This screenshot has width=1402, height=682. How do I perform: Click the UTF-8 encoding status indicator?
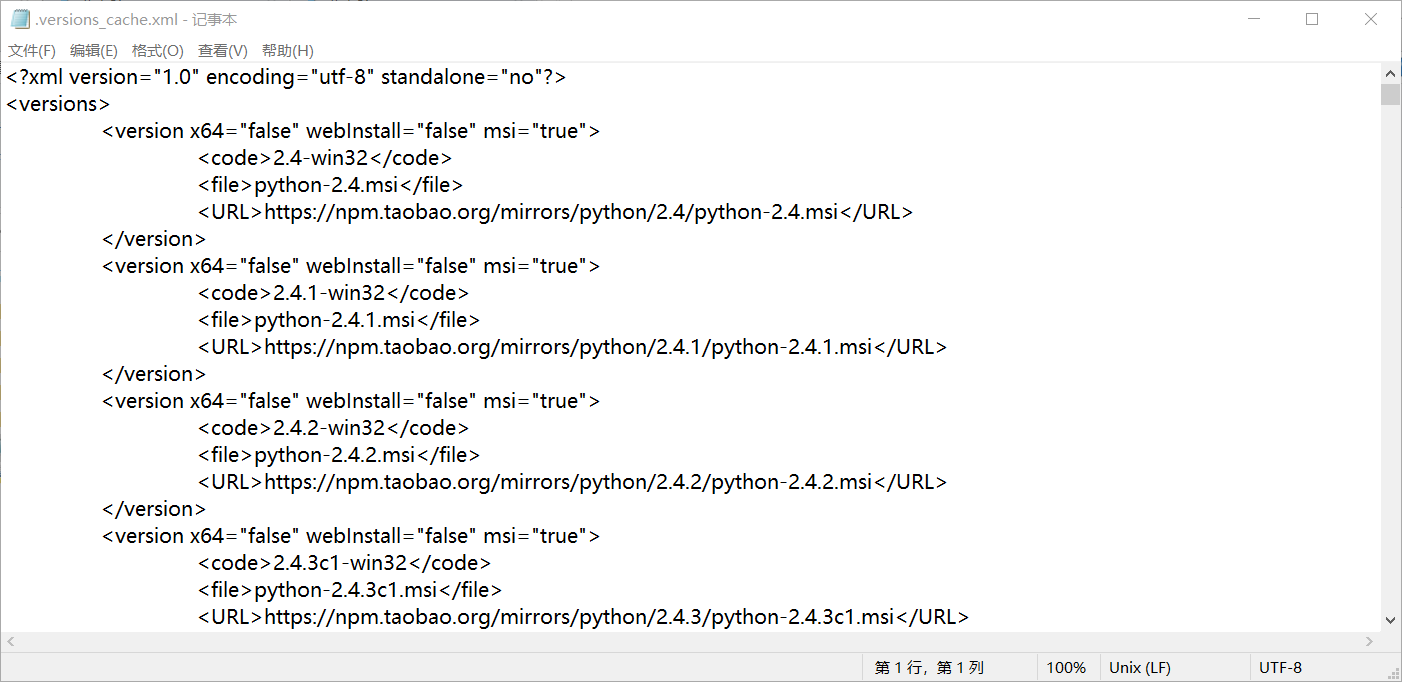coord(1280,668)
